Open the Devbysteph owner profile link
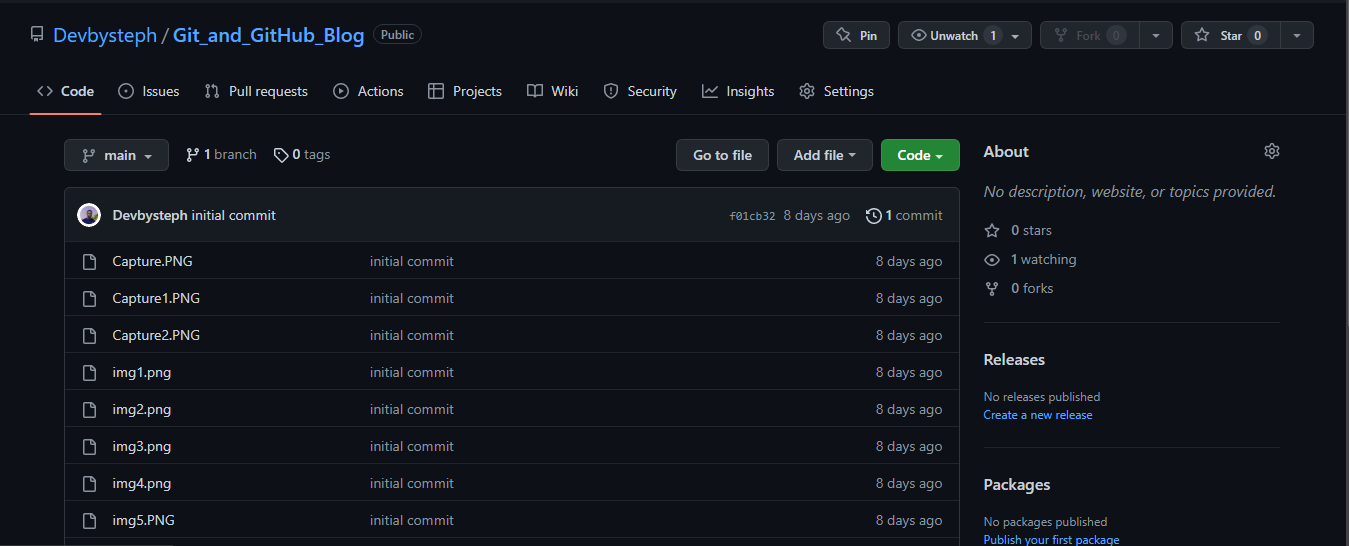 pos(105,35)
